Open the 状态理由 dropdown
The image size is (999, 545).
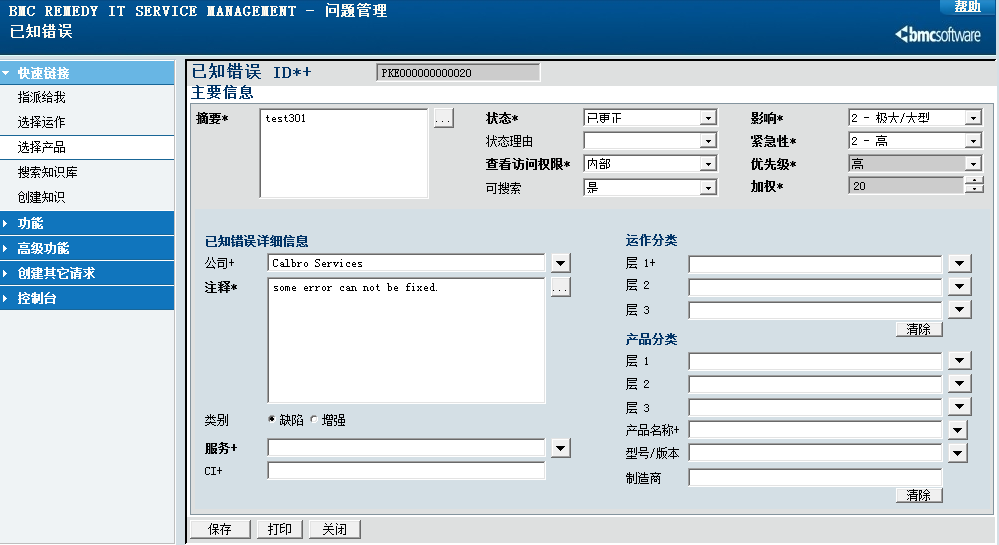click(x=708, y=141)
